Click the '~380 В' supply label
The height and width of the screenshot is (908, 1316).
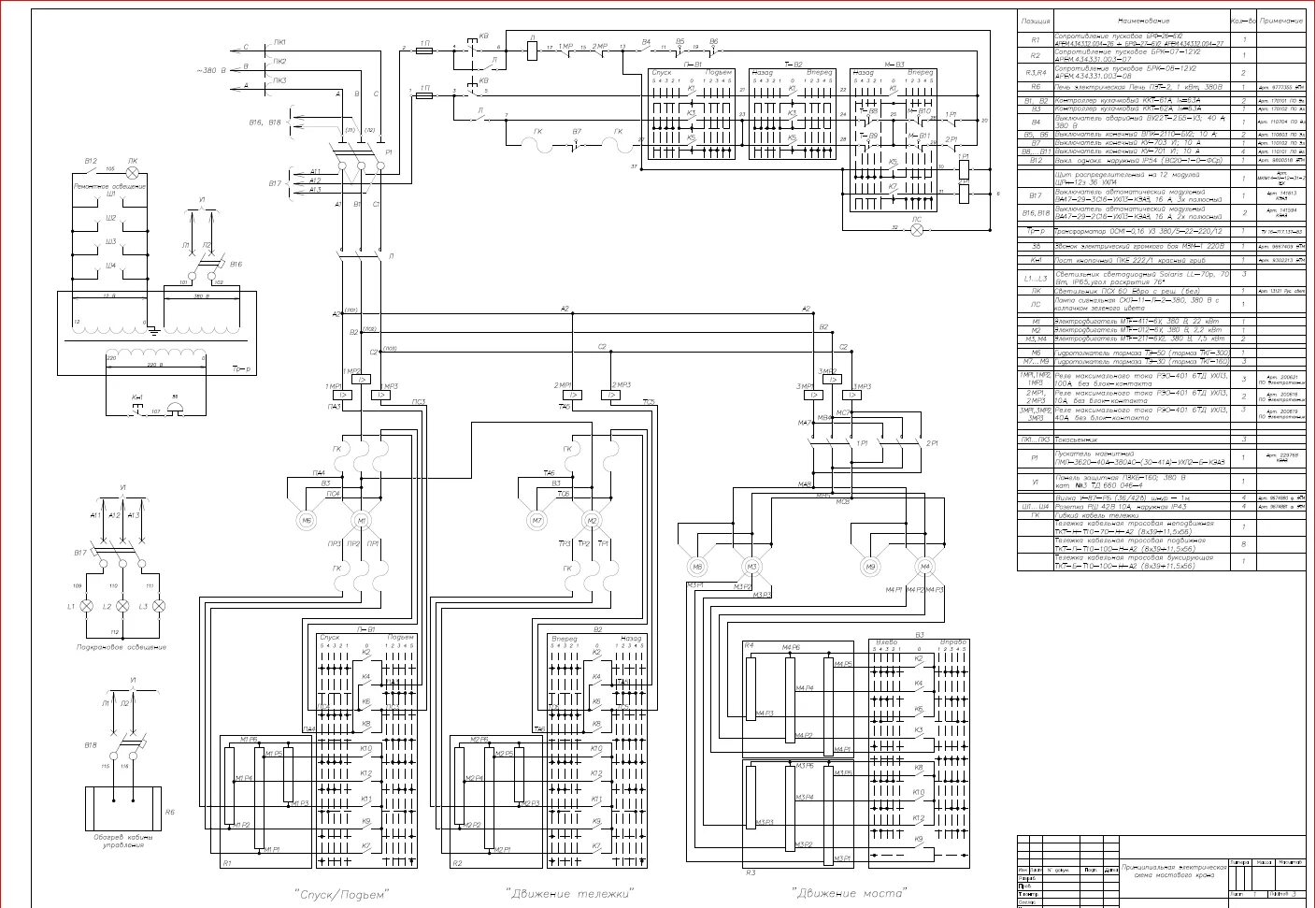pyautogui.click(x=211, y=70)
